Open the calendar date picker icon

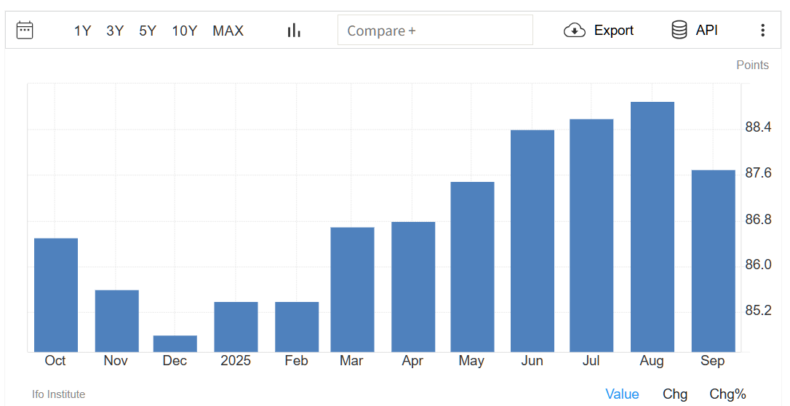(x=25, y=30)
